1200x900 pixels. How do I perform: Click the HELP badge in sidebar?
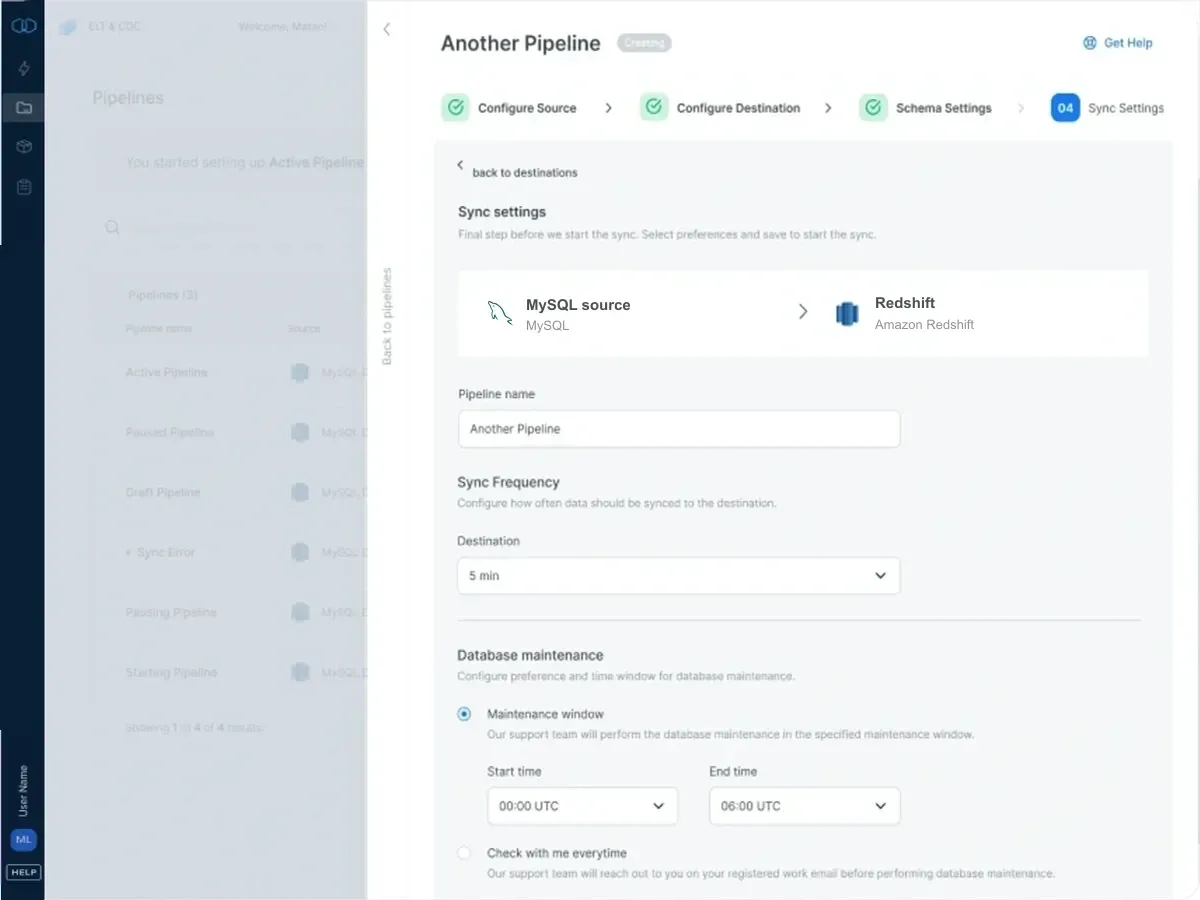point(24,872)
